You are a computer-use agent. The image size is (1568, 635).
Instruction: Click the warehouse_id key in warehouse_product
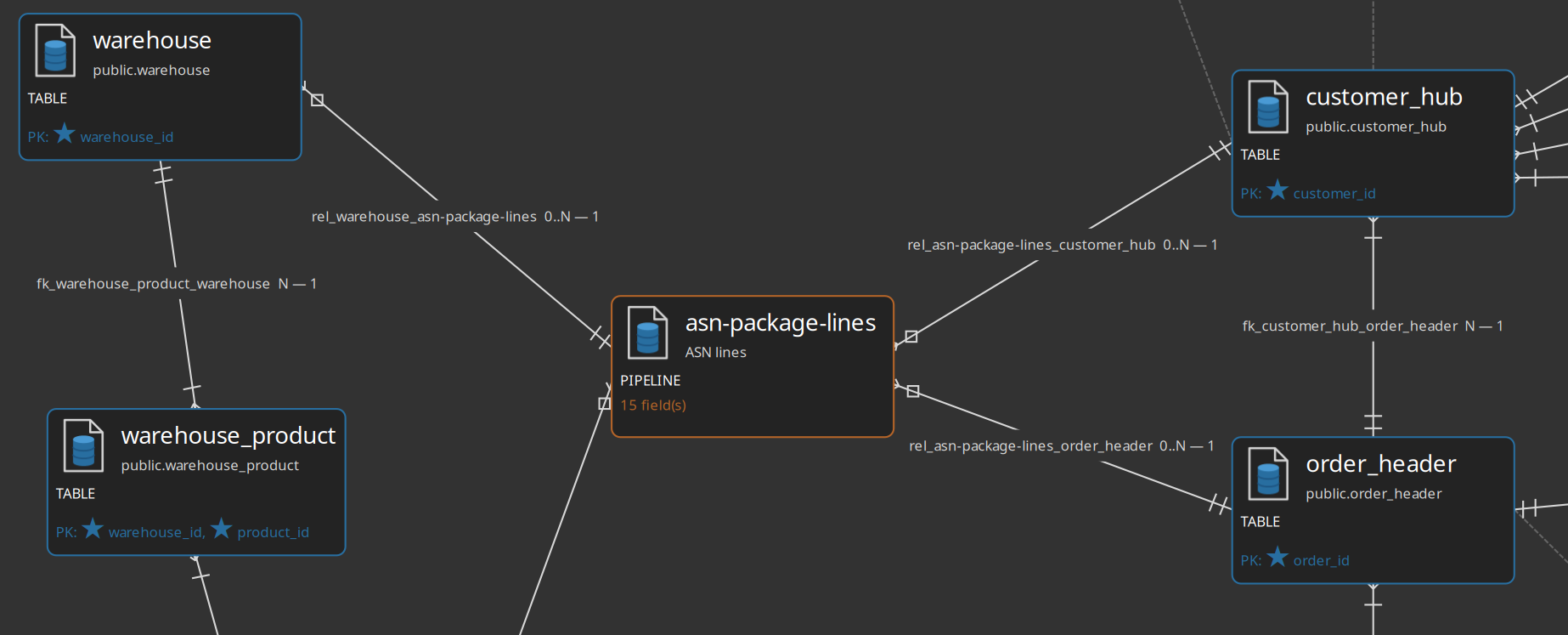pyautogui.click(x=156, y=532)
